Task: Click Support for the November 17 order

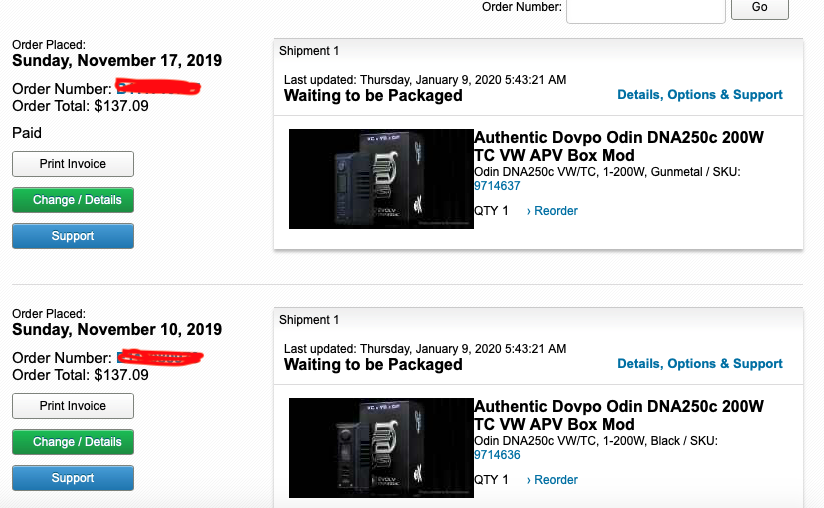Action: pyautogui.click(x=73, y=236)
